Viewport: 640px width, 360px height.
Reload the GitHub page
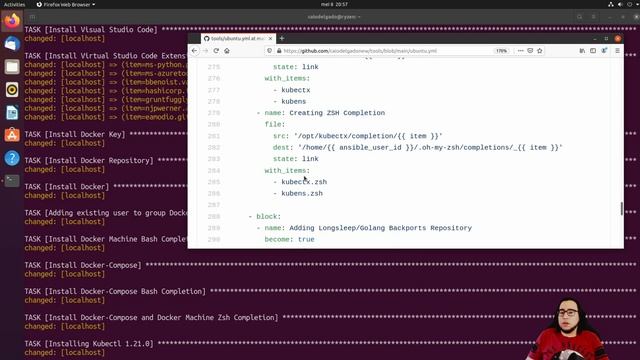click(216, 51)
